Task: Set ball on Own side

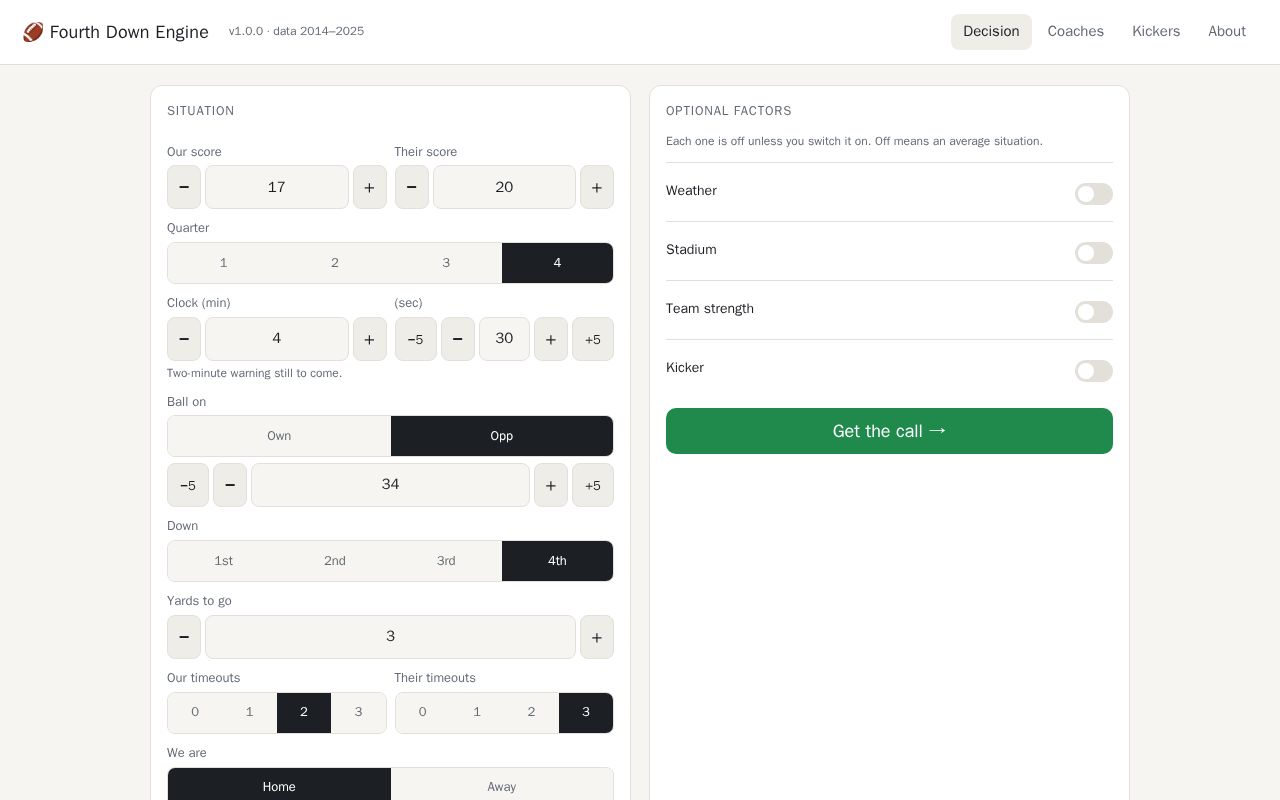Action: pyautogui.click(x=279, y=436)
